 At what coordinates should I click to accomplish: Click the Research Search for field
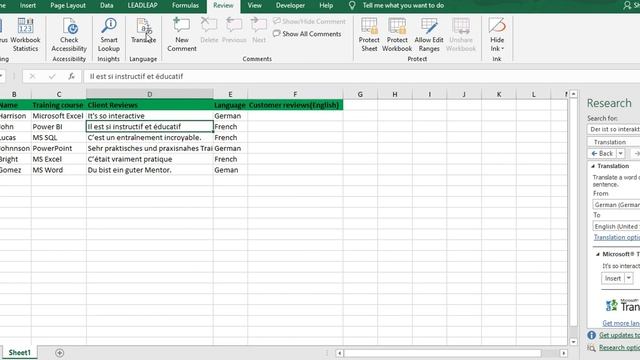613,129
